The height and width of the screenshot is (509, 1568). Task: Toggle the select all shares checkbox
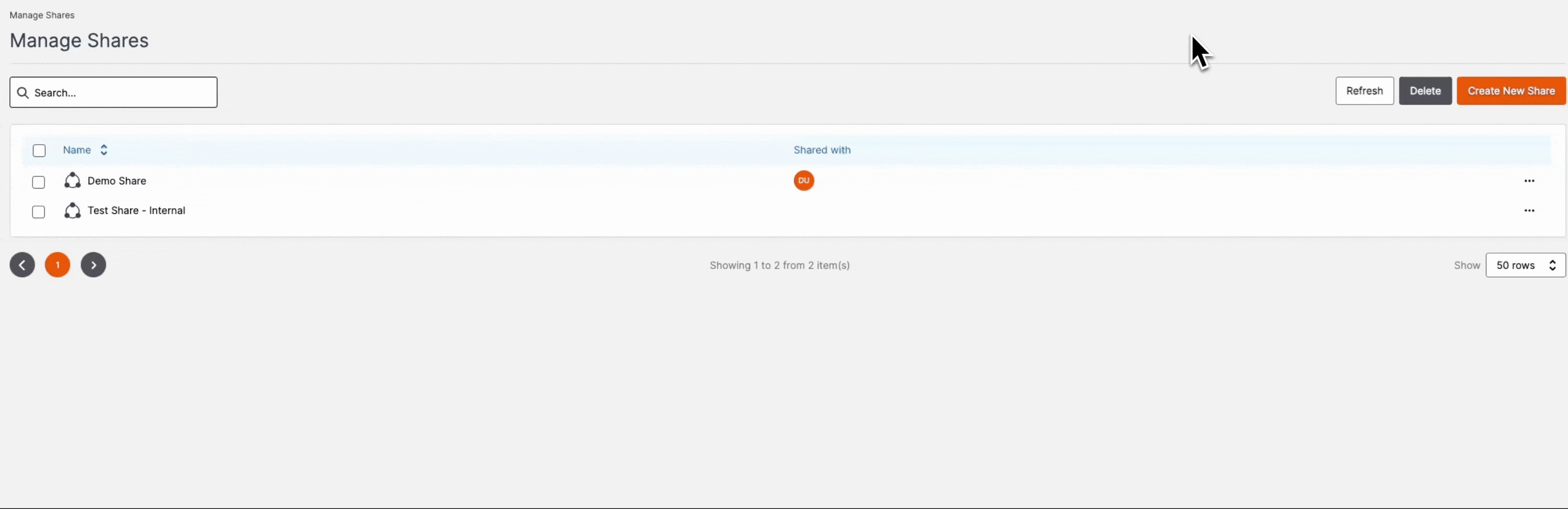coord(39,150)
